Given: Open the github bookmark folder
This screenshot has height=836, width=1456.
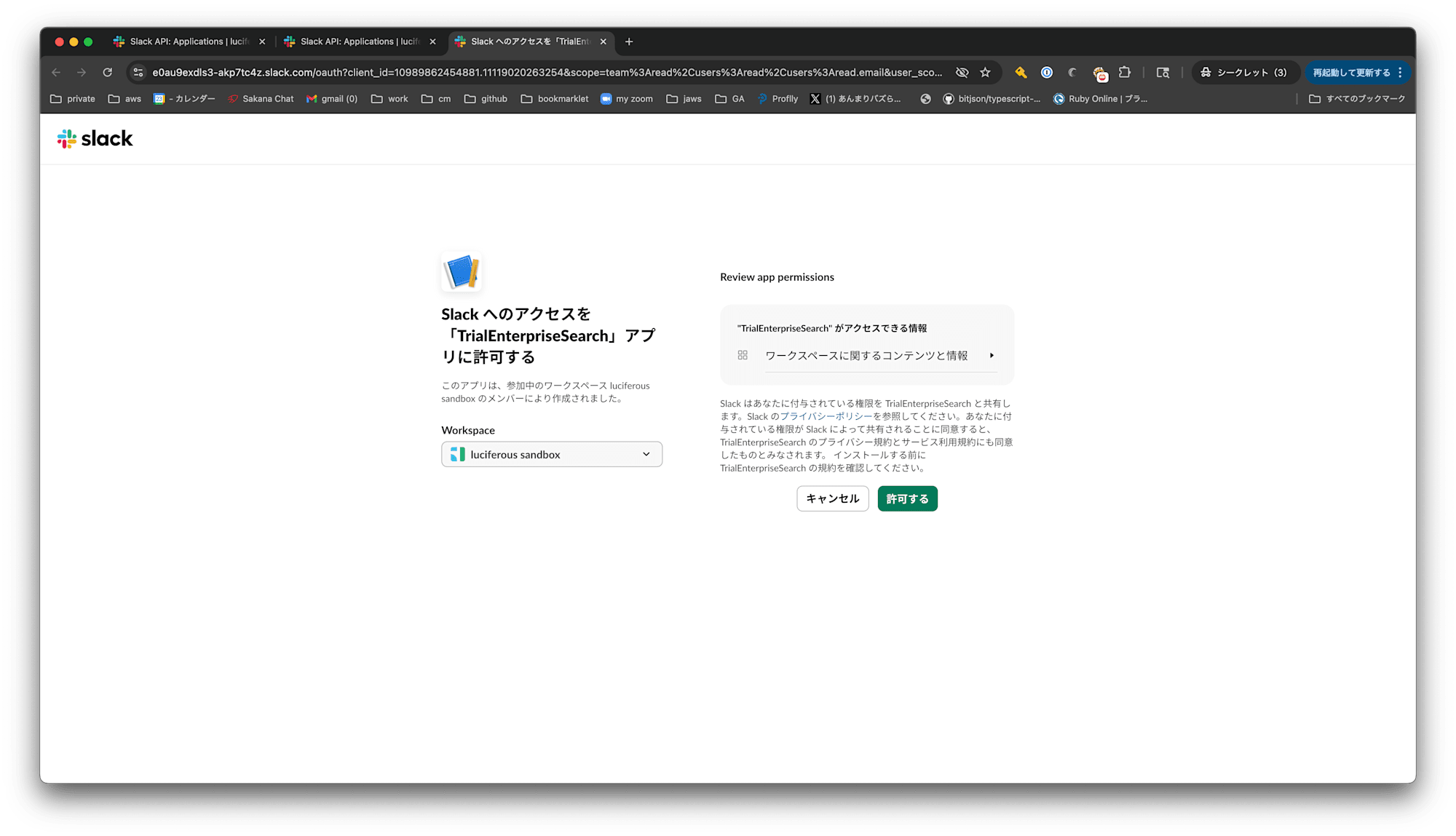Looking at the screenshot, I should coord(486,98).
